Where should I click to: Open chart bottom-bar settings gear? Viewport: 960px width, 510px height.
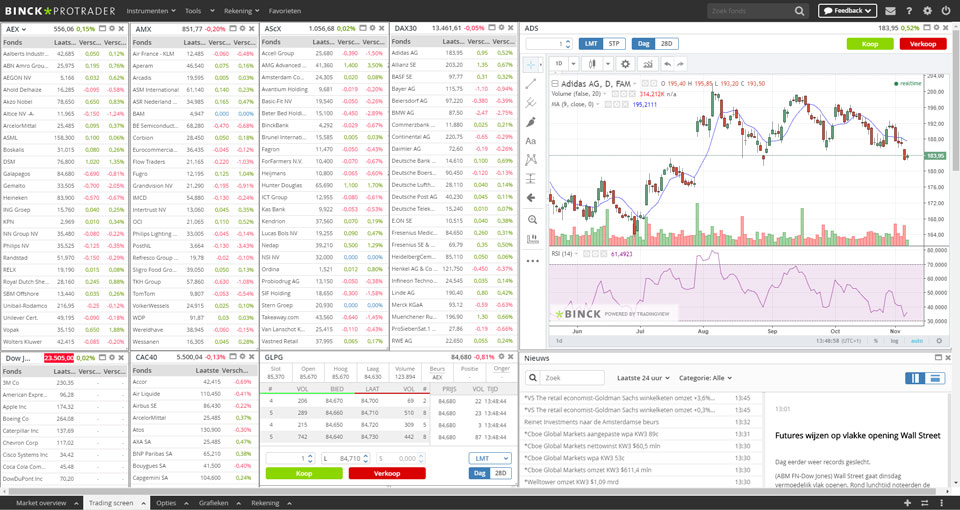[x=940, y=341]
